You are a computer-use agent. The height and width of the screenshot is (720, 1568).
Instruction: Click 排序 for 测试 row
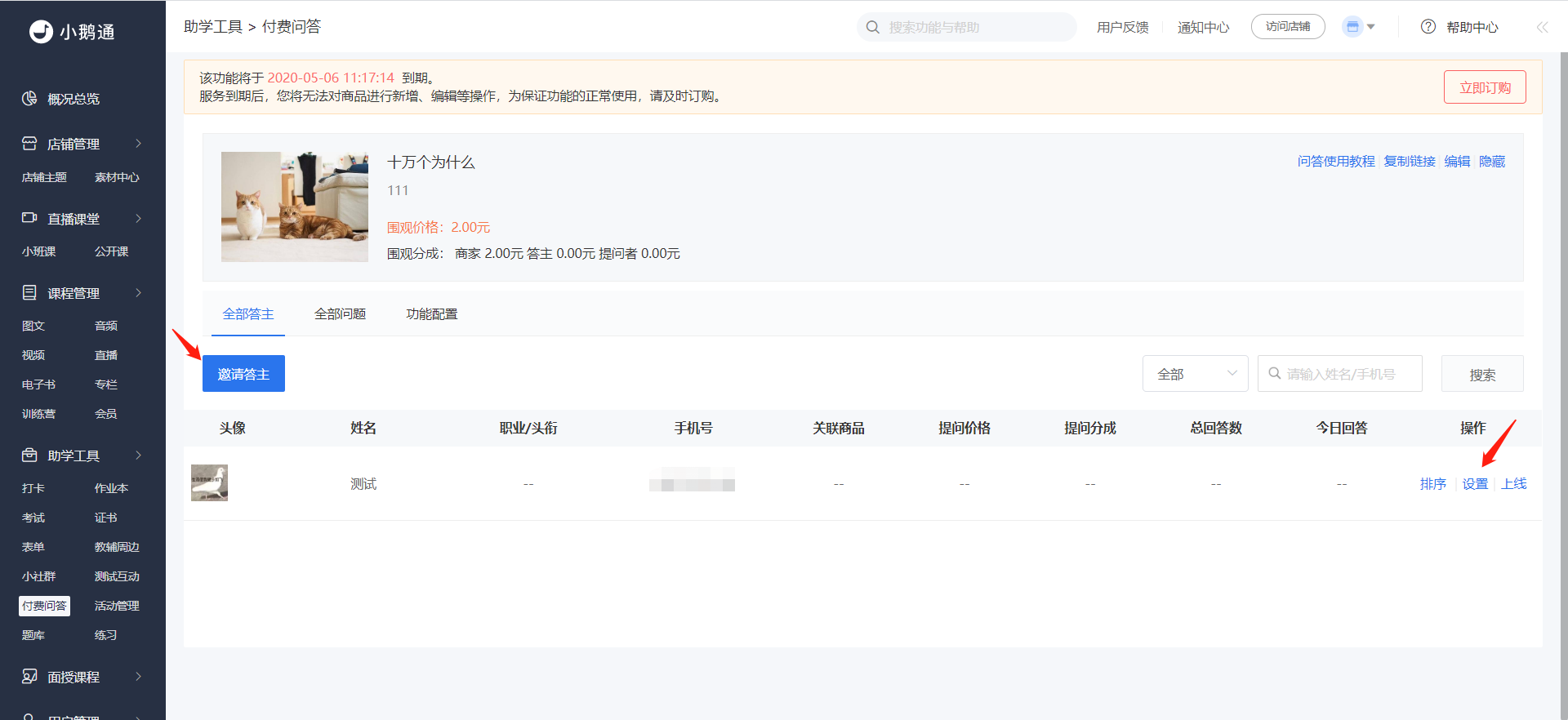coord(1433,484)
